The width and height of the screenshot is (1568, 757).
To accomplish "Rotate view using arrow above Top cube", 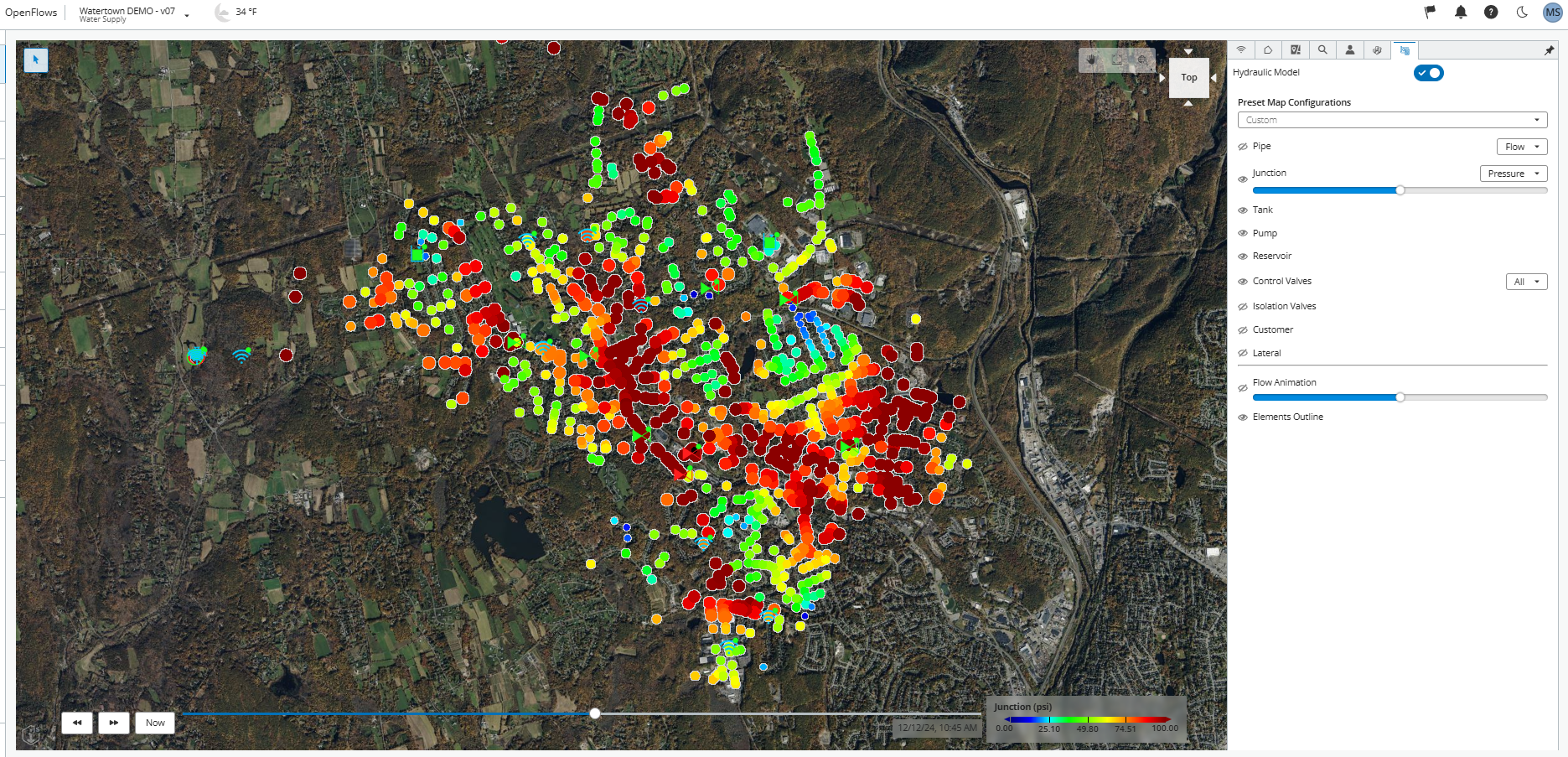I will pyautogui.click(x=1188, y=51).
